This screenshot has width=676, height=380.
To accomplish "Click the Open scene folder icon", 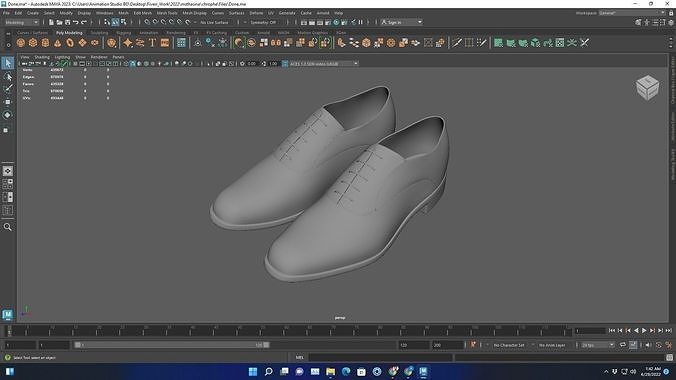I will coord(59,22).
